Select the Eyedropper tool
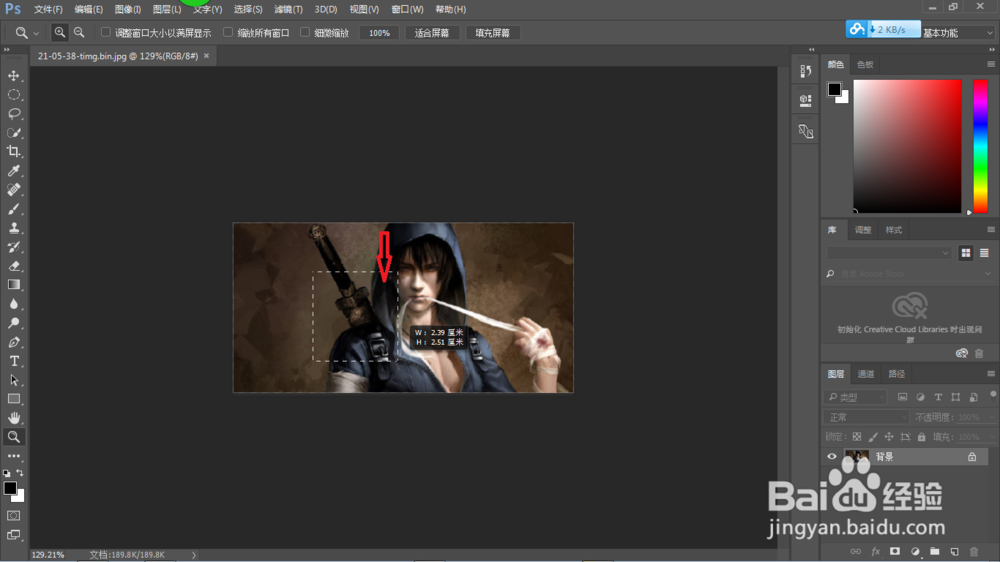This screenshot has height=562, width=1000. pos(13,170)
